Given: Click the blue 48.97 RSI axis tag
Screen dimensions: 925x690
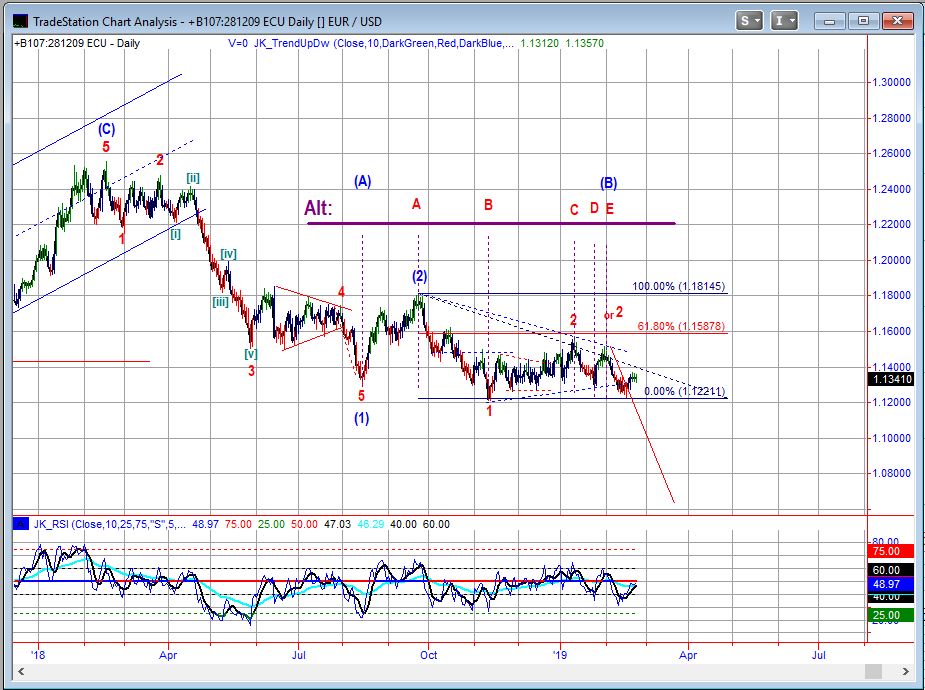Looking at the screenshot, I should tap(892, 584).
